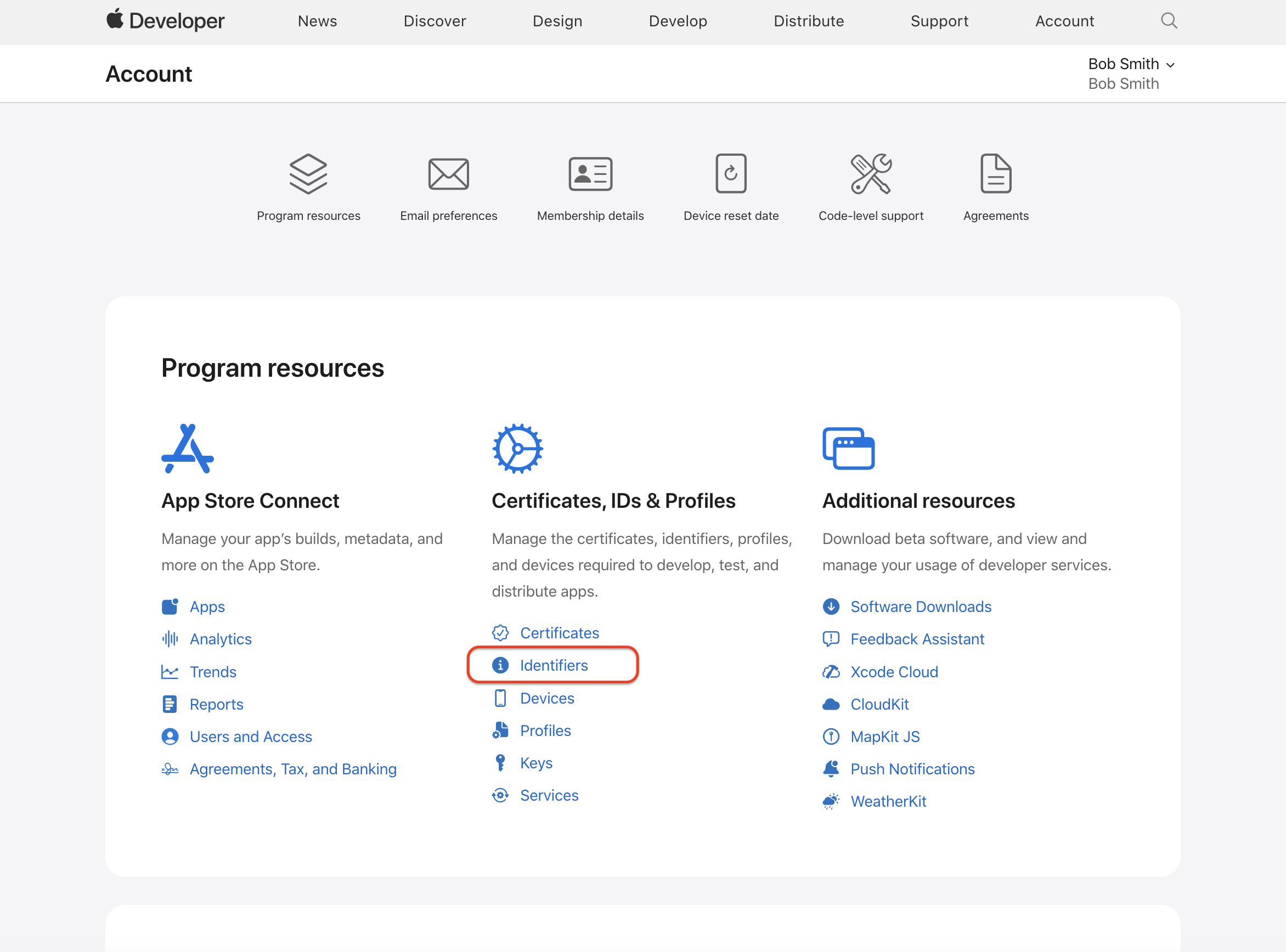Viewport: 1286px width, 952px height.
Task: Click the Apps link icon
Action: tap(170, 607)
